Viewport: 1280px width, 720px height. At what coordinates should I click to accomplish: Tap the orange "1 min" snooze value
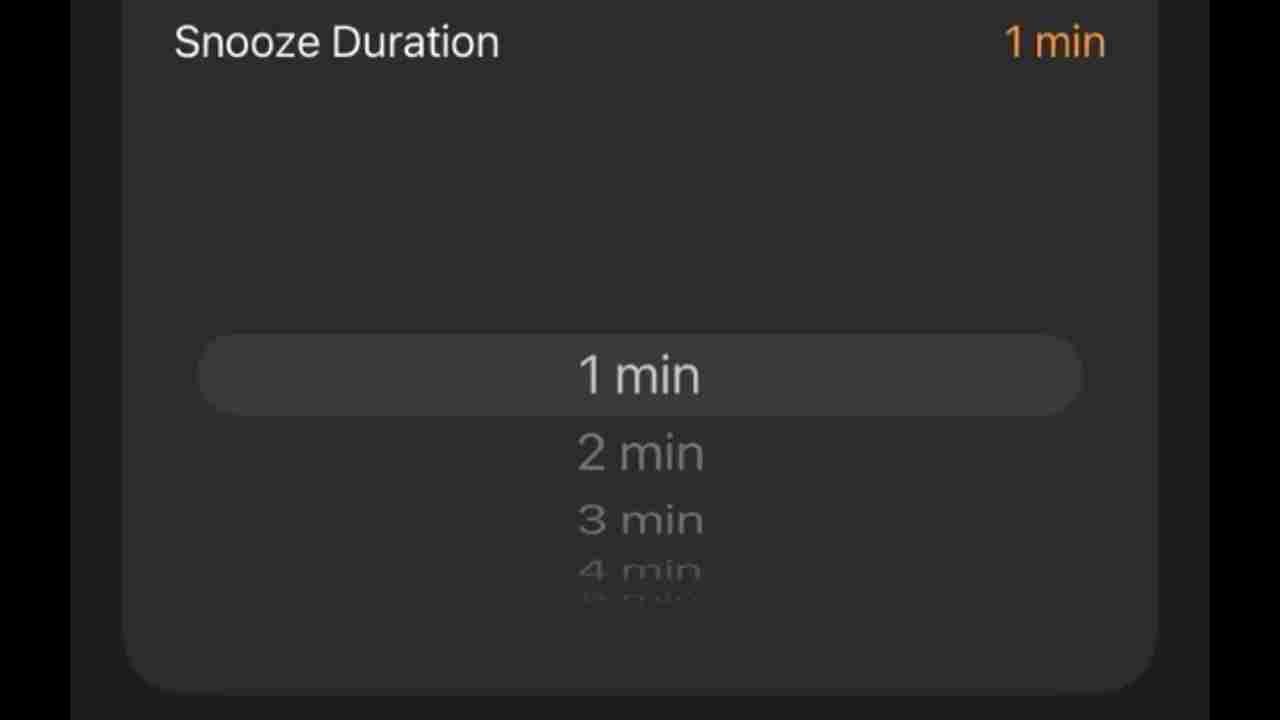(1054, 43)
